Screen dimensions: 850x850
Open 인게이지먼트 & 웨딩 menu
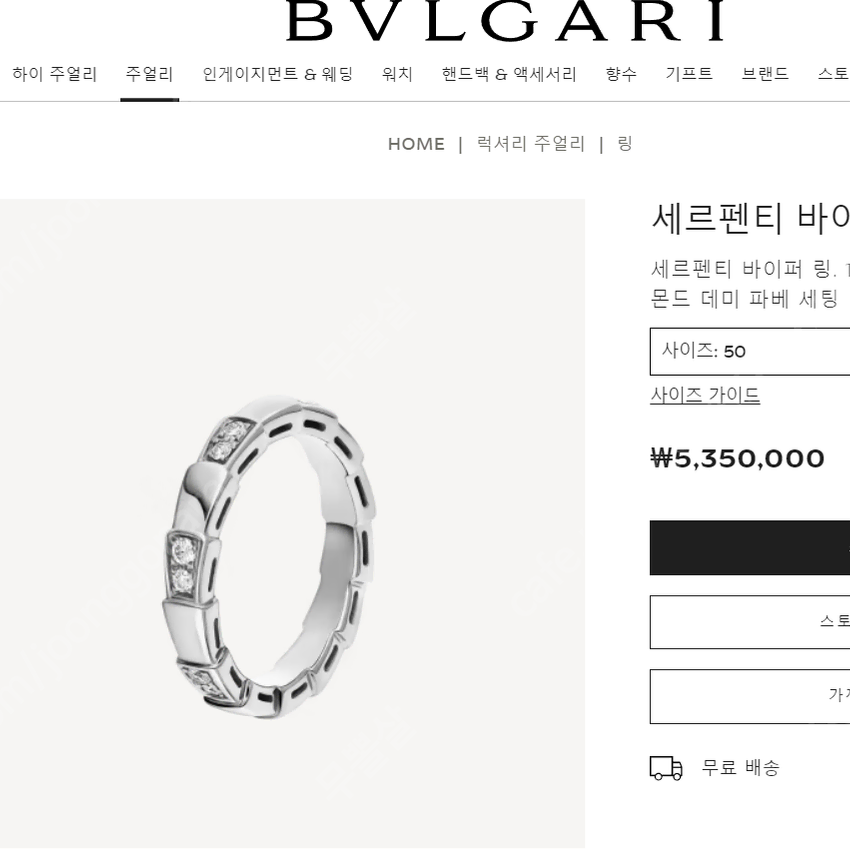coord(278,74)
